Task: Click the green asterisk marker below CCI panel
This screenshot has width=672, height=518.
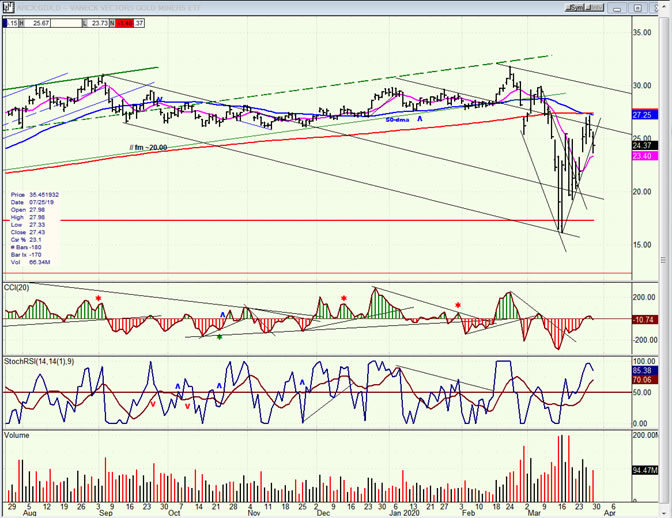Action: pos(219,336)
